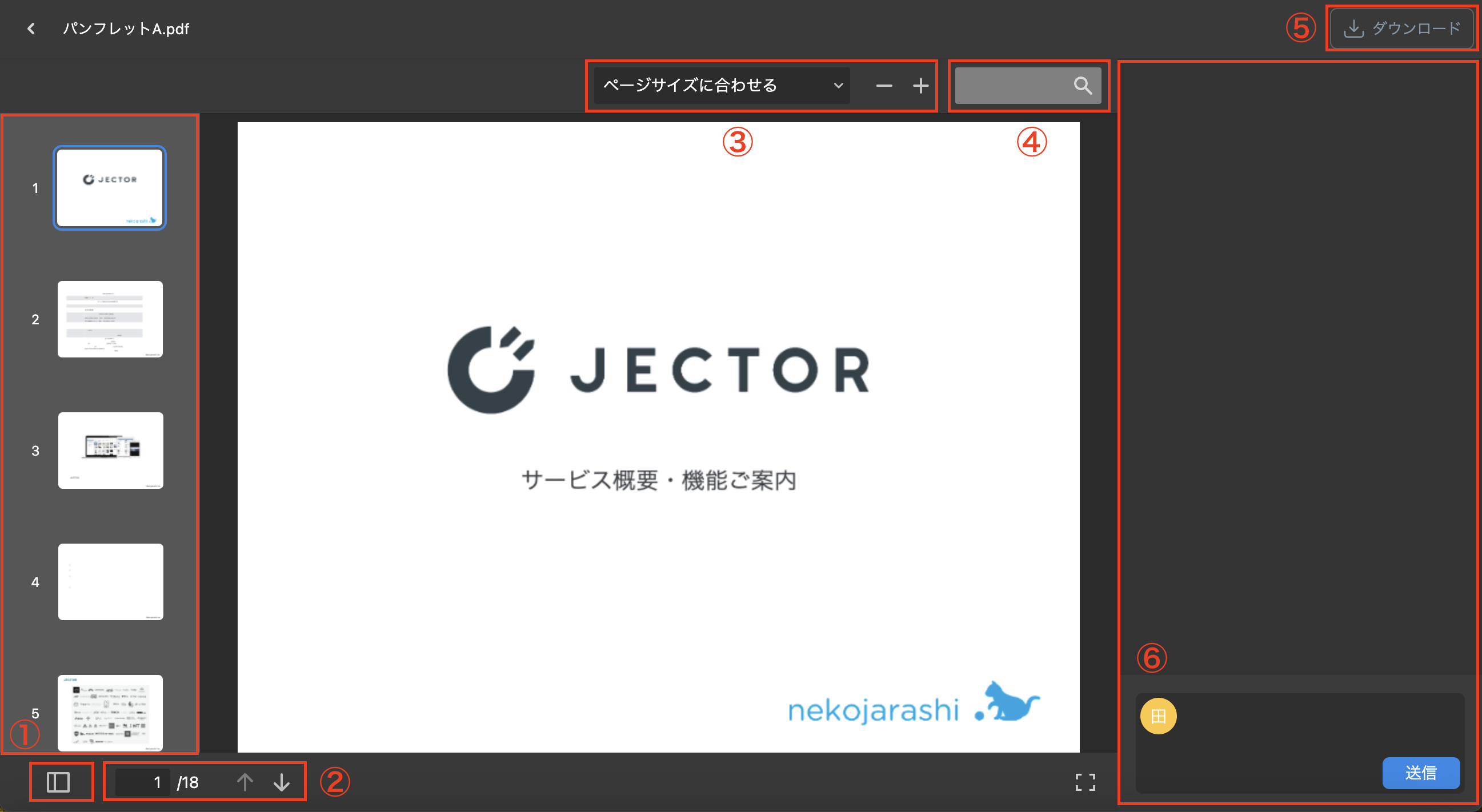Image resolution: width=1482 pixels, height=812 pixels.
Task: Click the back arrow next to パンフレットA.pdf
Action: [31, 27]
